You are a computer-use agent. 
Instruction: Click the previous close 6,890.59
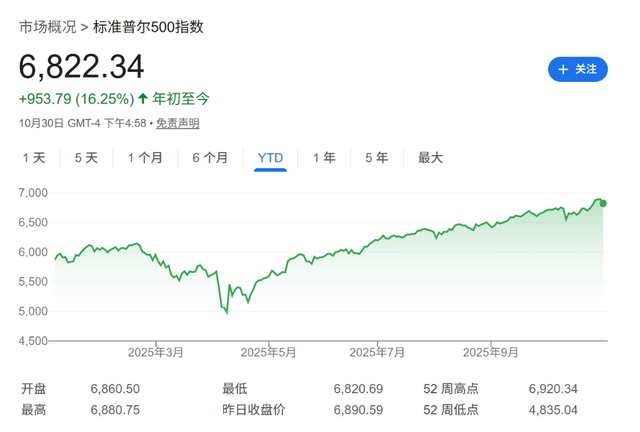(358, 410)
